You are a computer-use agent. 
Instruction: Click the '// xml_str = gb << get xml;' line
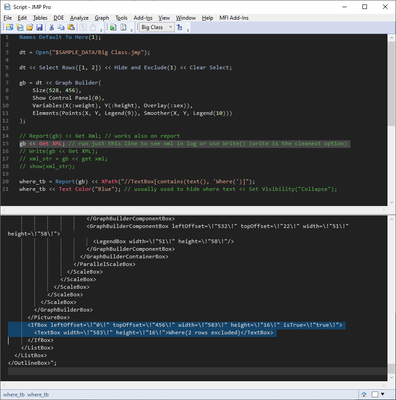63,159
